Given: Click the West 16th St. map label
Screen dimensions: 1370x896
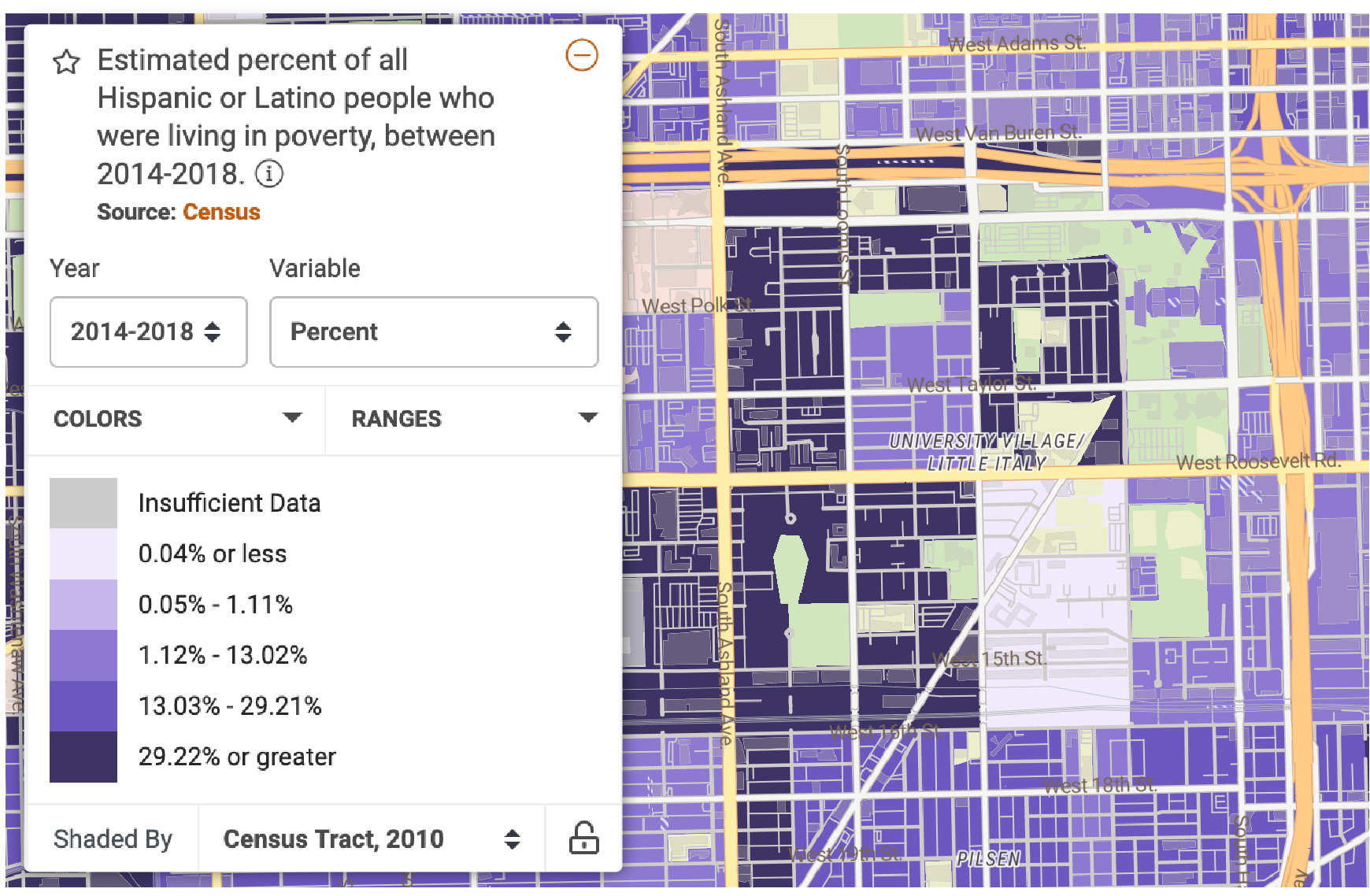Looking at the screenshot, I should [x=885, y=732].
